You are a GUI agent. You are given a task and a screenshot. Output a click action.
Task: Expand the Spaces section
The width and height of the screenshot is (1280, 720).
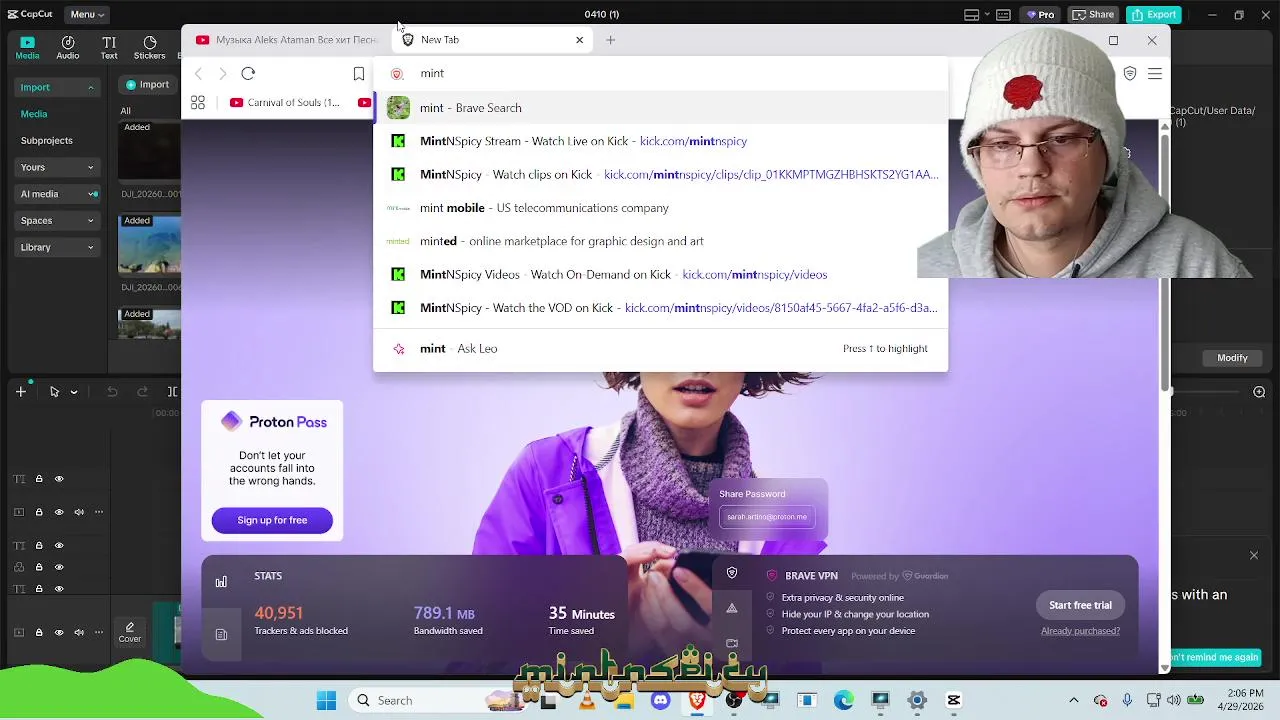[x=90, y=221]
